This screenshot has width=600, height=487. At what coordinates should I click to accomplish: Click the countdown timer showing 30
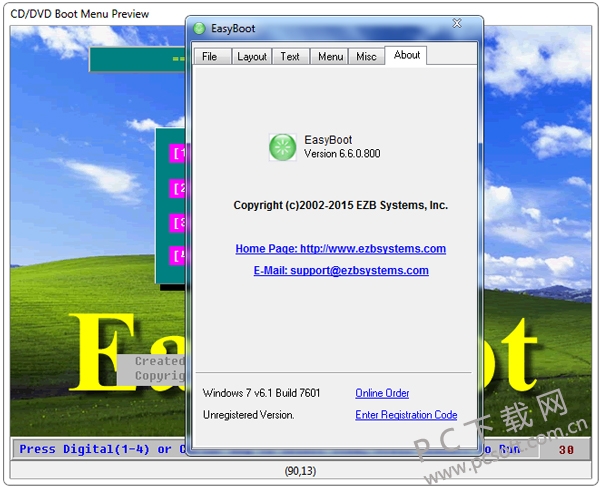[x=566, y=450]
